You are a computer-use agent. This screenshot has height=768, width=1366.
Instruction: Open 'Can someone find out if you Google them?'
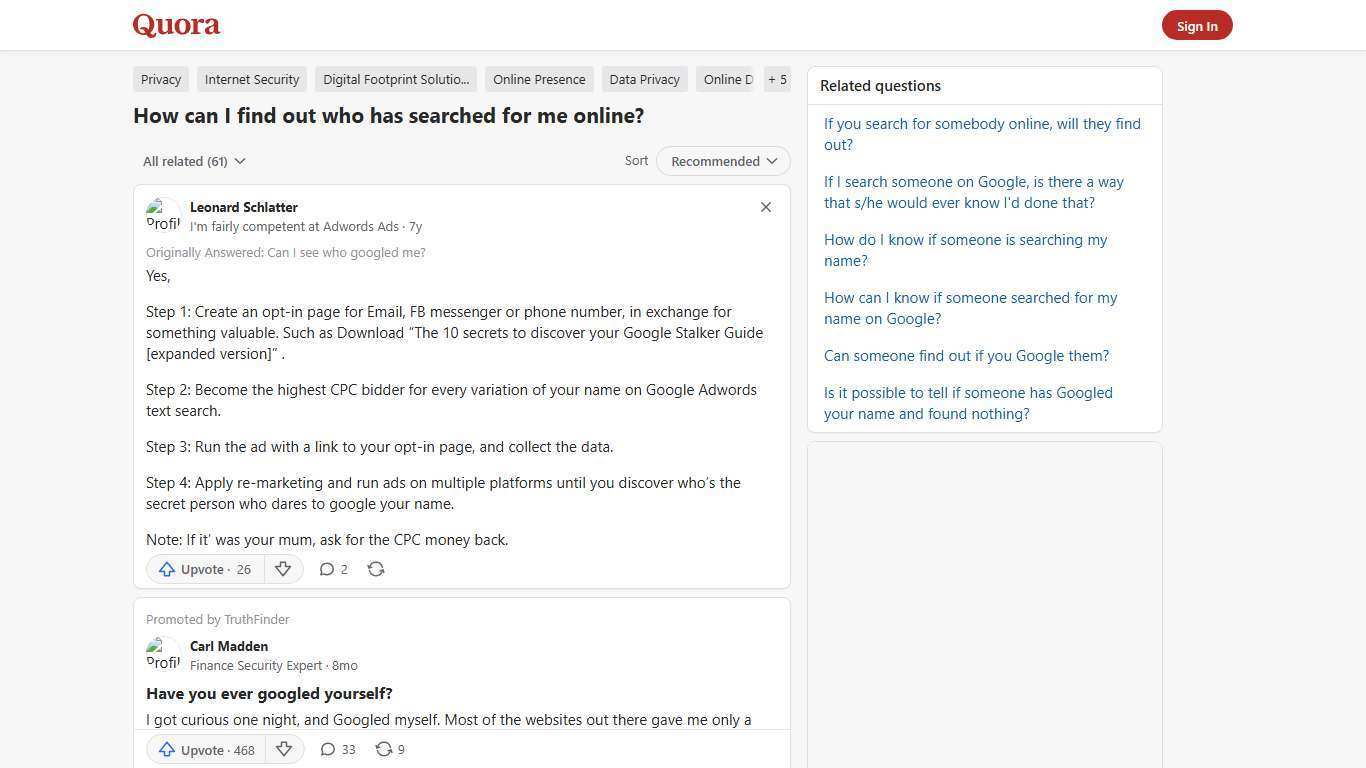[x=965, y=355]
